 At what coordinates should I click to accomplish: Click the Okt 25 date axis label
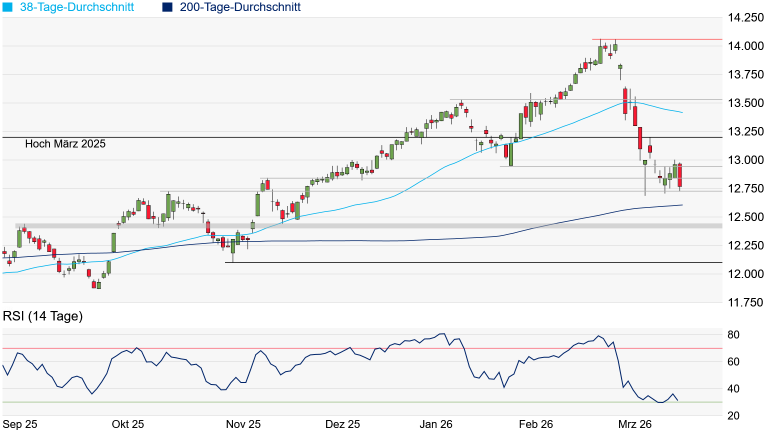130,423
